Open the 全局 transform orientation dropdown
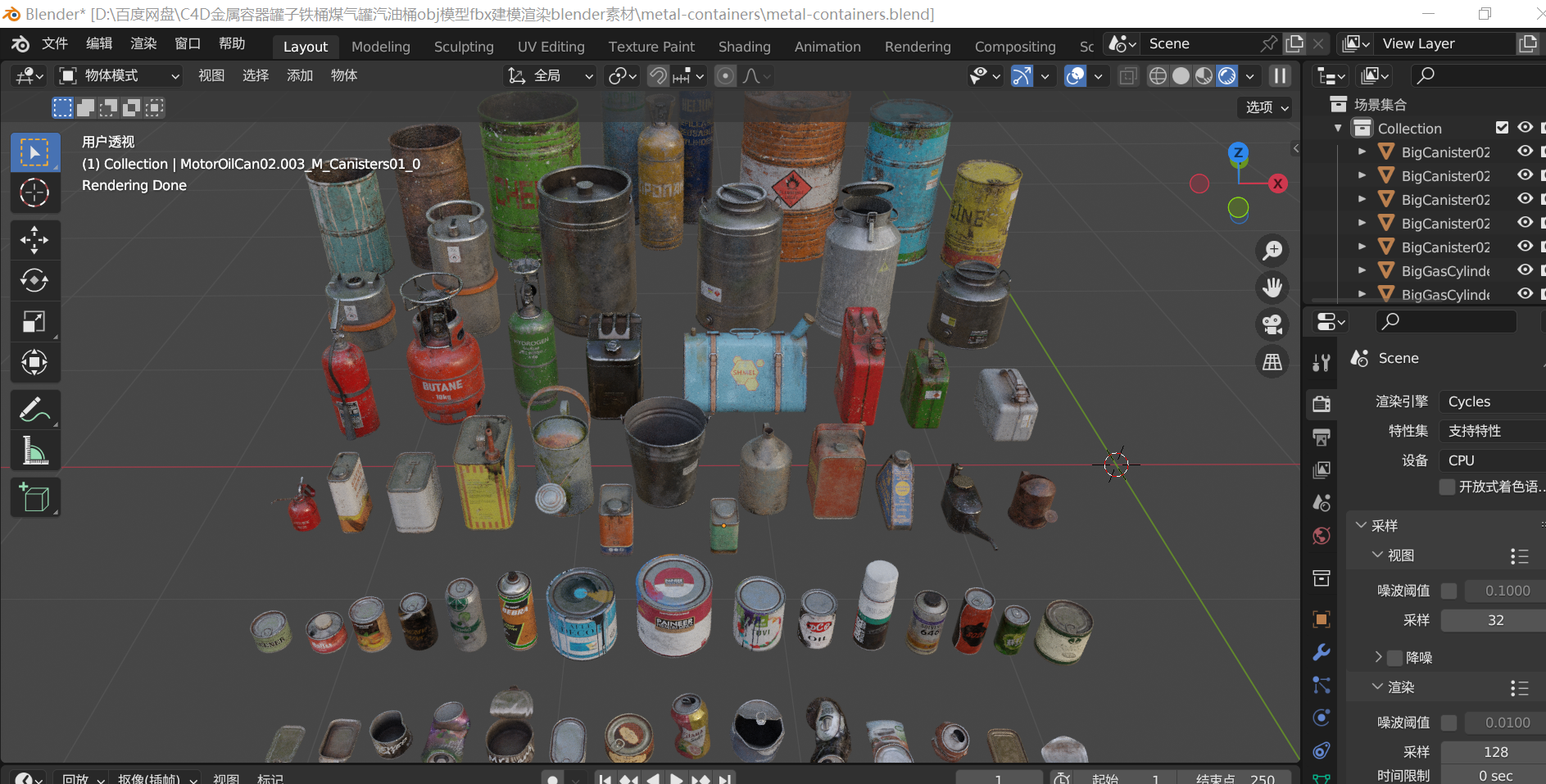The height and width of the screenshot is (784, 1546). click(x=550, y=76)
